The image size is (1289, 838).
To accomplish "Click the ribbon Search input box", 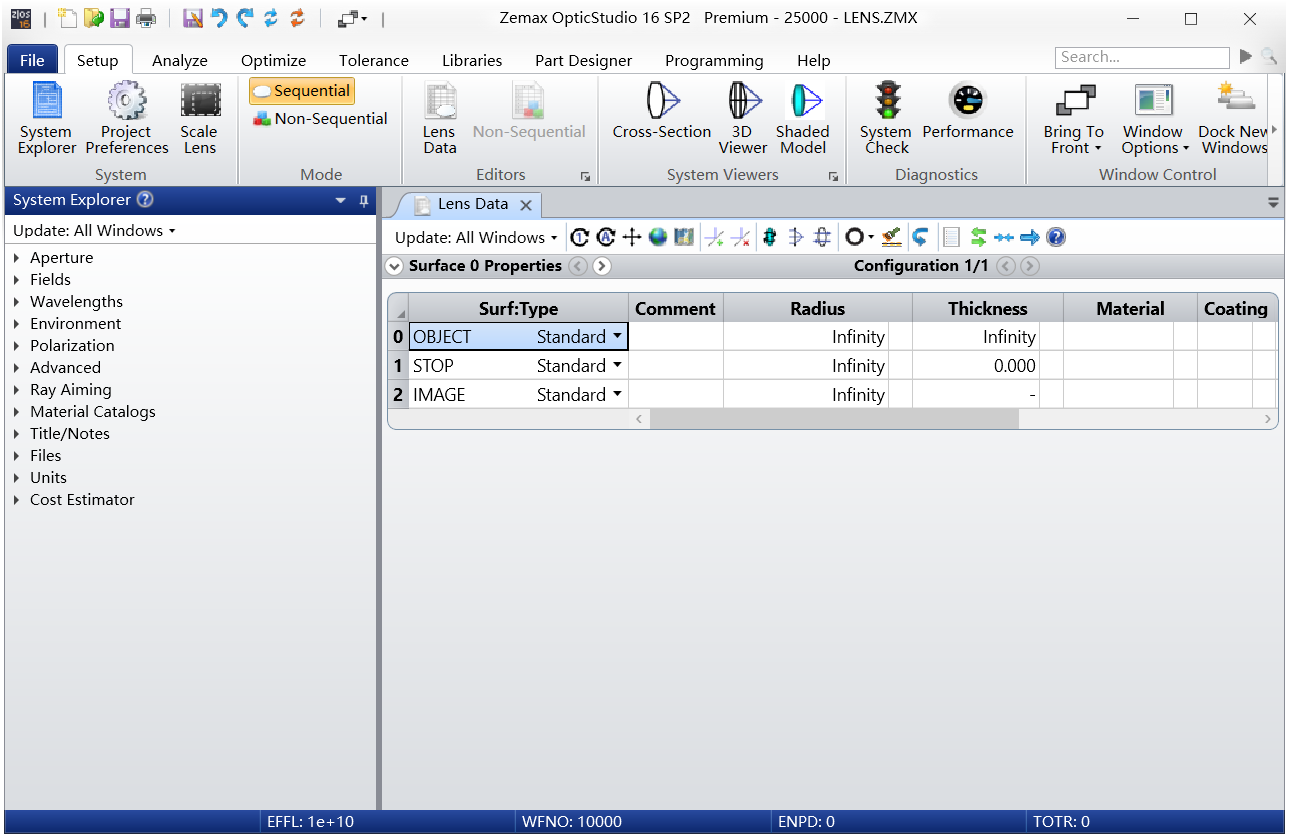I will point(1141,58).
